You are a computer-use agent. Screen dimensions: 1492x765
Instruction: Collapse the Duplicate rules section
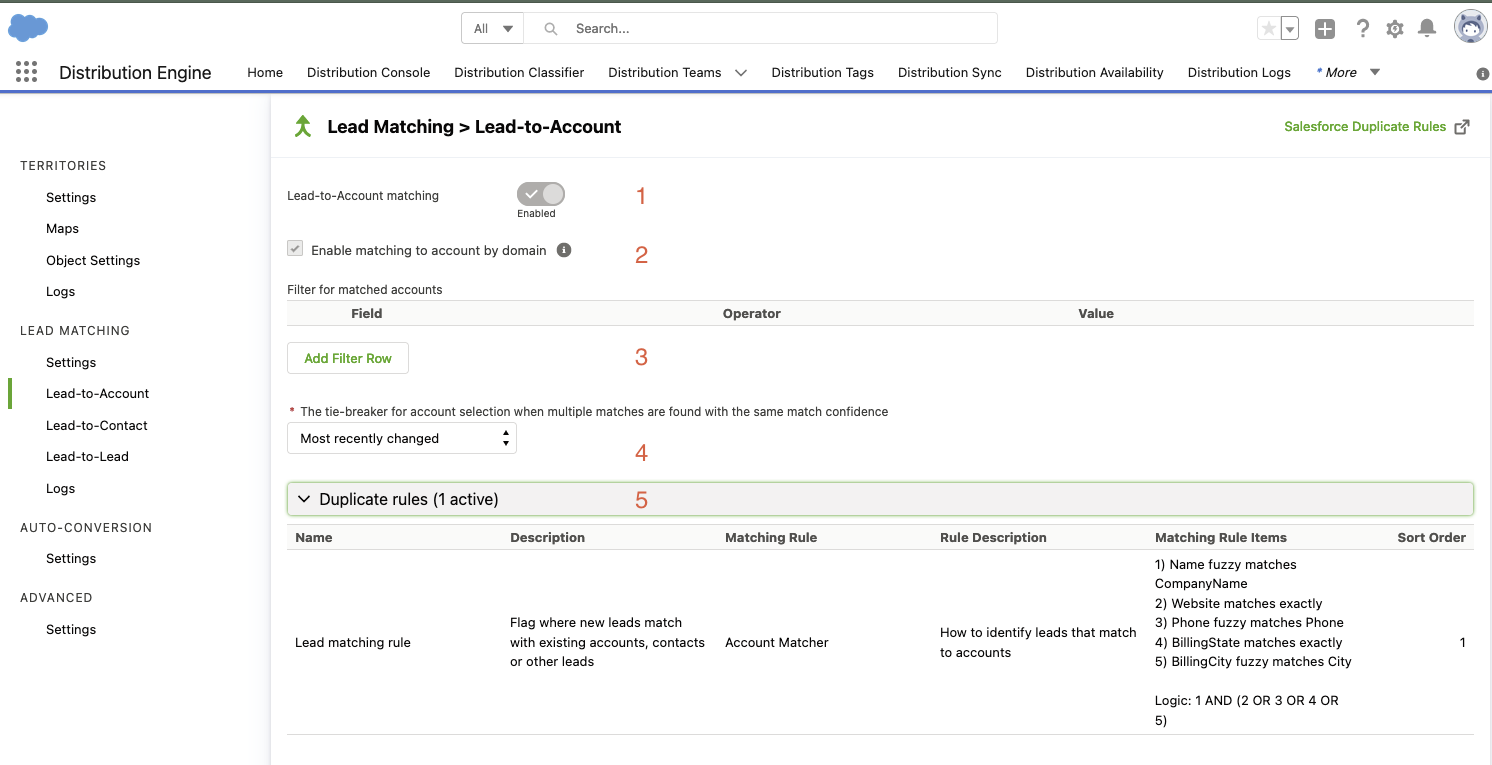point(880,499)
